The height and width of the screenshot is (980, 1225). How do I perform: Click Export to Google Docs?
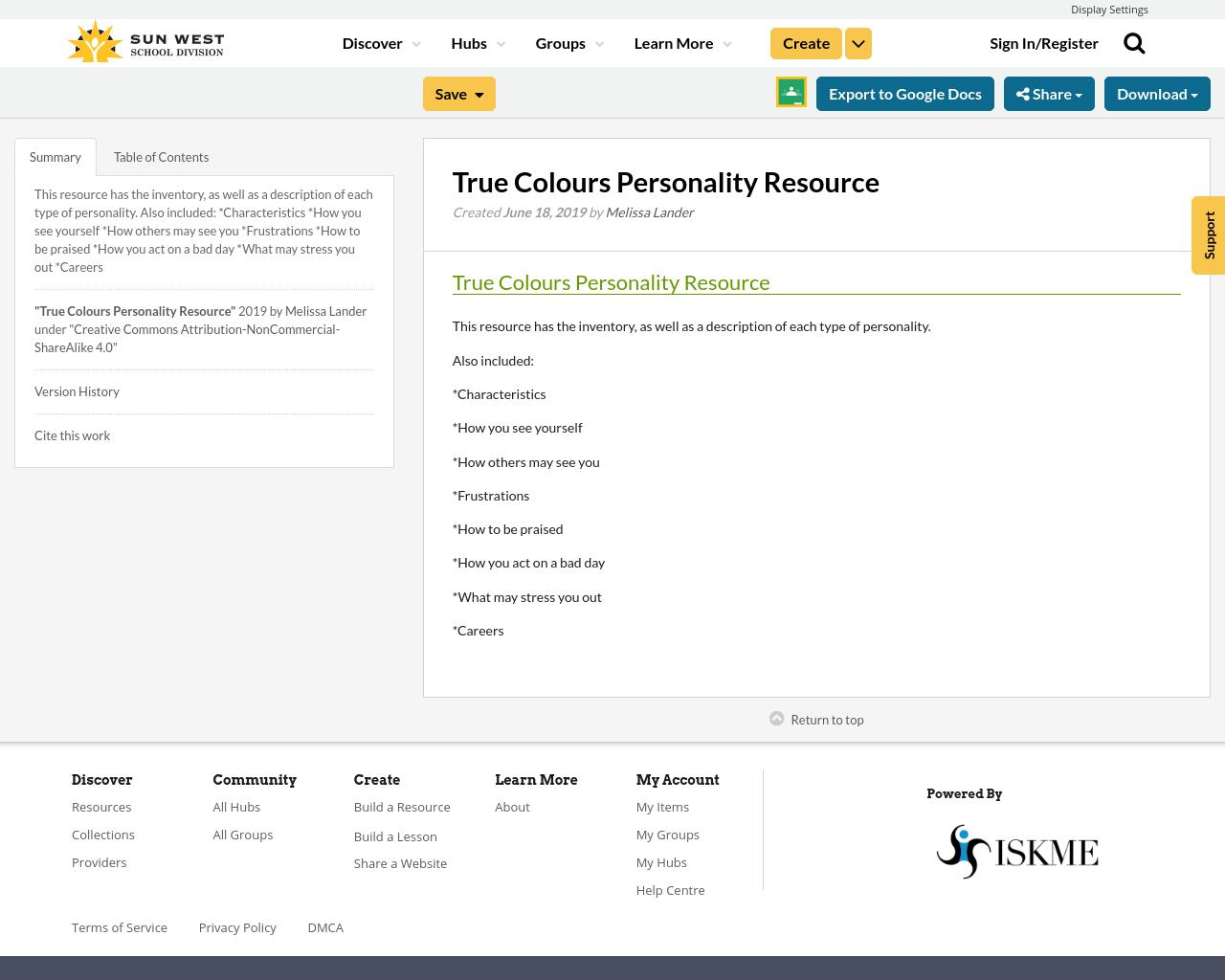(904, 93)
